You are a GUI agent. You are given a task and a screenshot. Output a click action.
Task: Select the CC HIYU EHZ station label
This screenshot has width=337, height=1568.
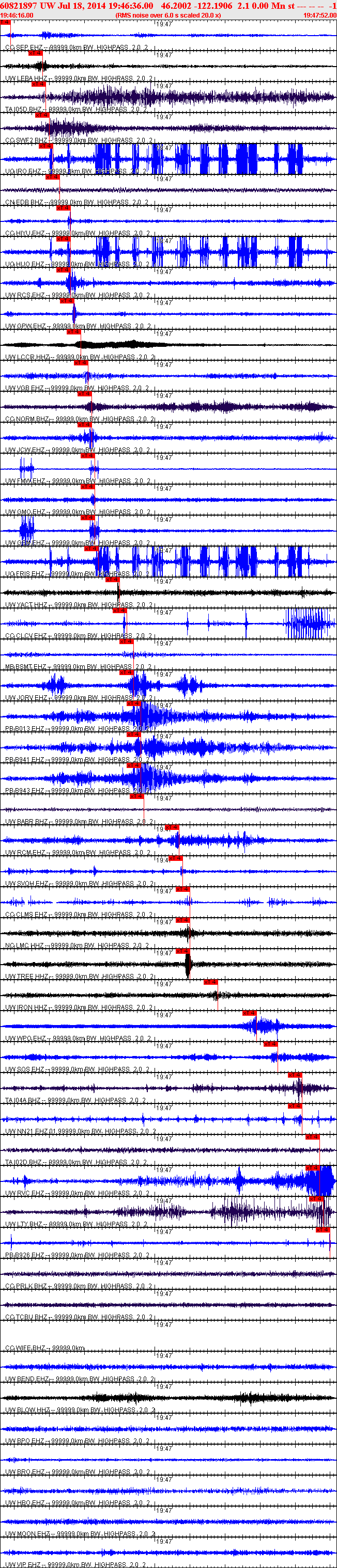click(24, 233)
